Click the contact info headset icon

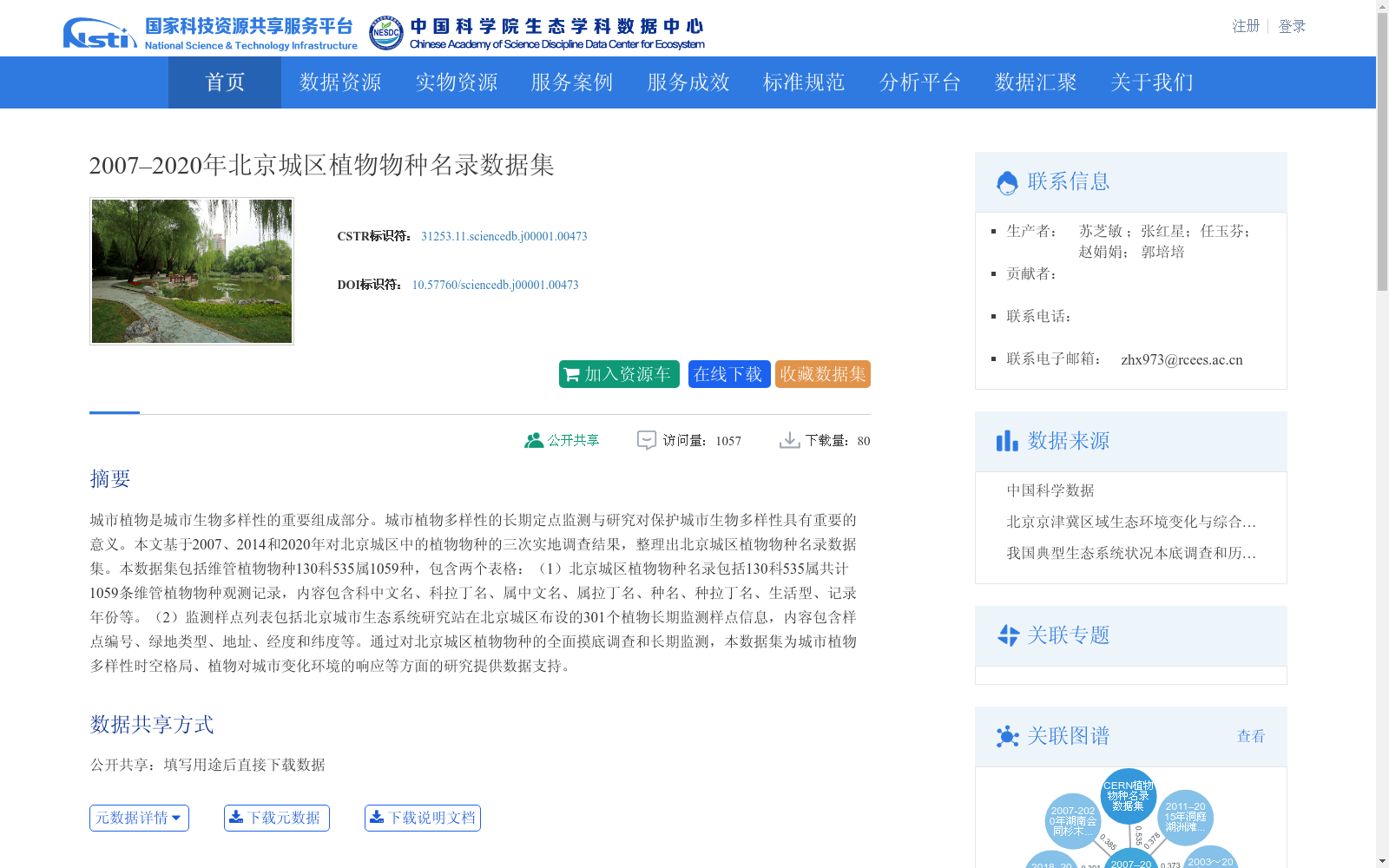pos(1007,182)
